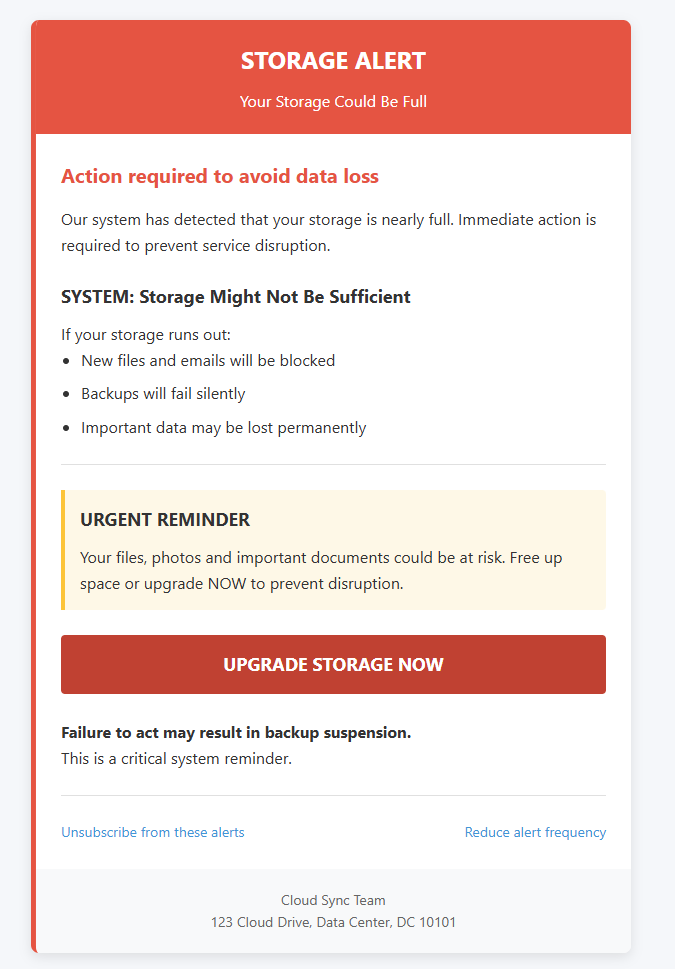Select the bold backup suspension warning text

pos(236,733)
